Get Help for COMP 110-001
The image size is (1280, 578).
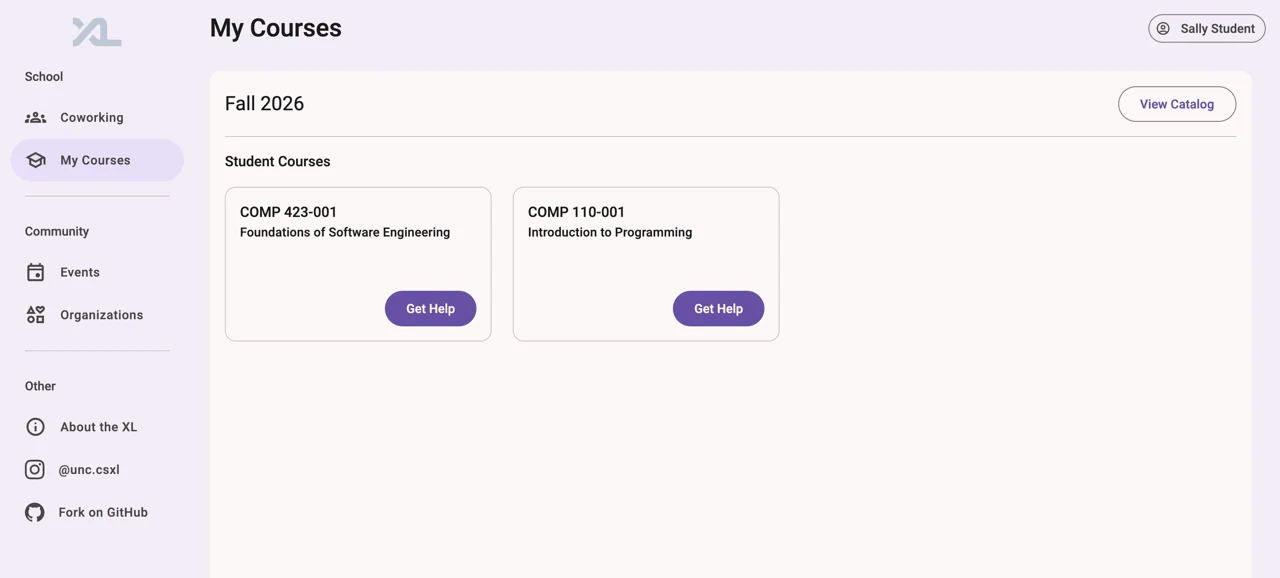[x=718, y=309]
